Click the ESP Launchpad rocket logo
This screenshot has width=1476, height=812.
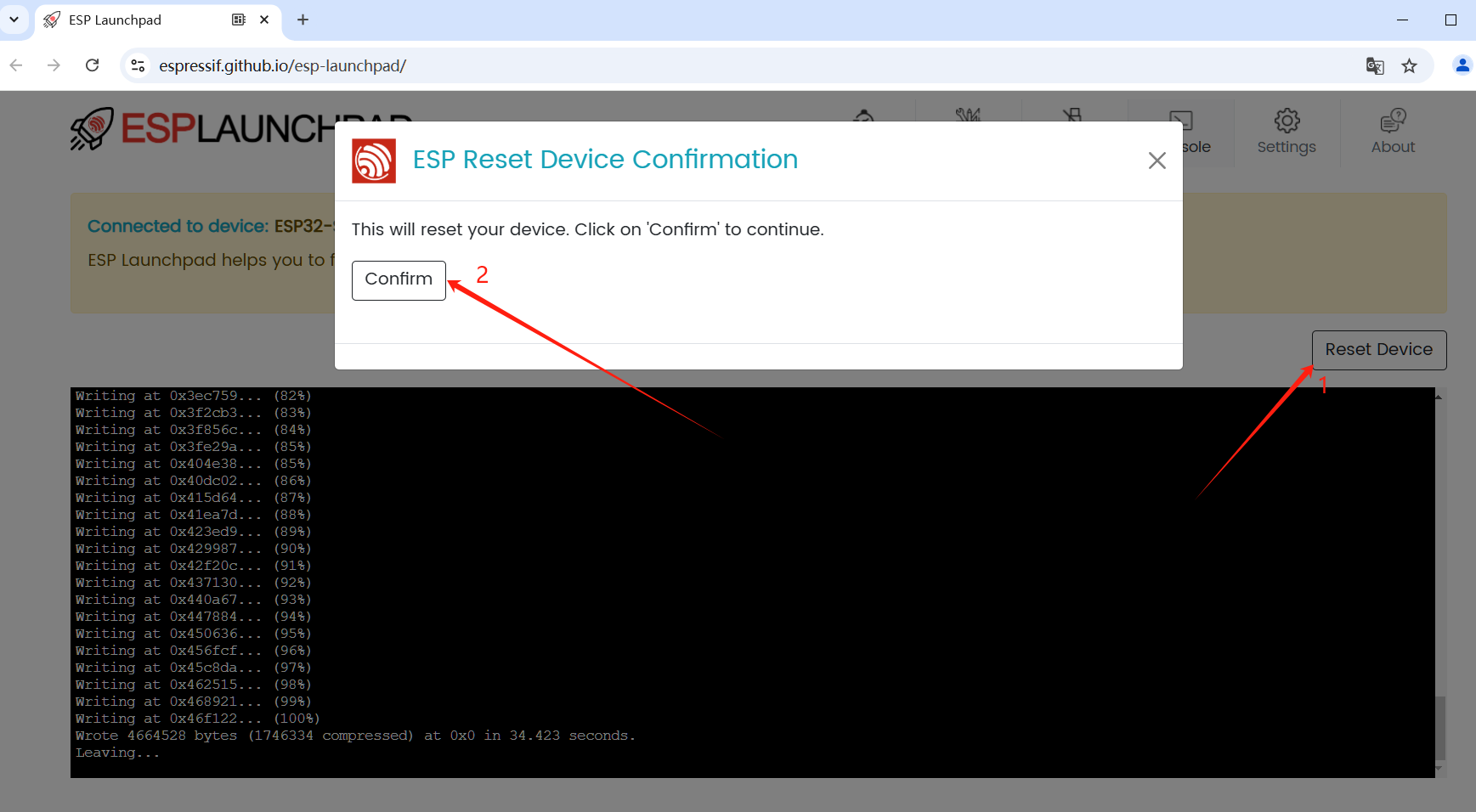click(x=92, y=128)
